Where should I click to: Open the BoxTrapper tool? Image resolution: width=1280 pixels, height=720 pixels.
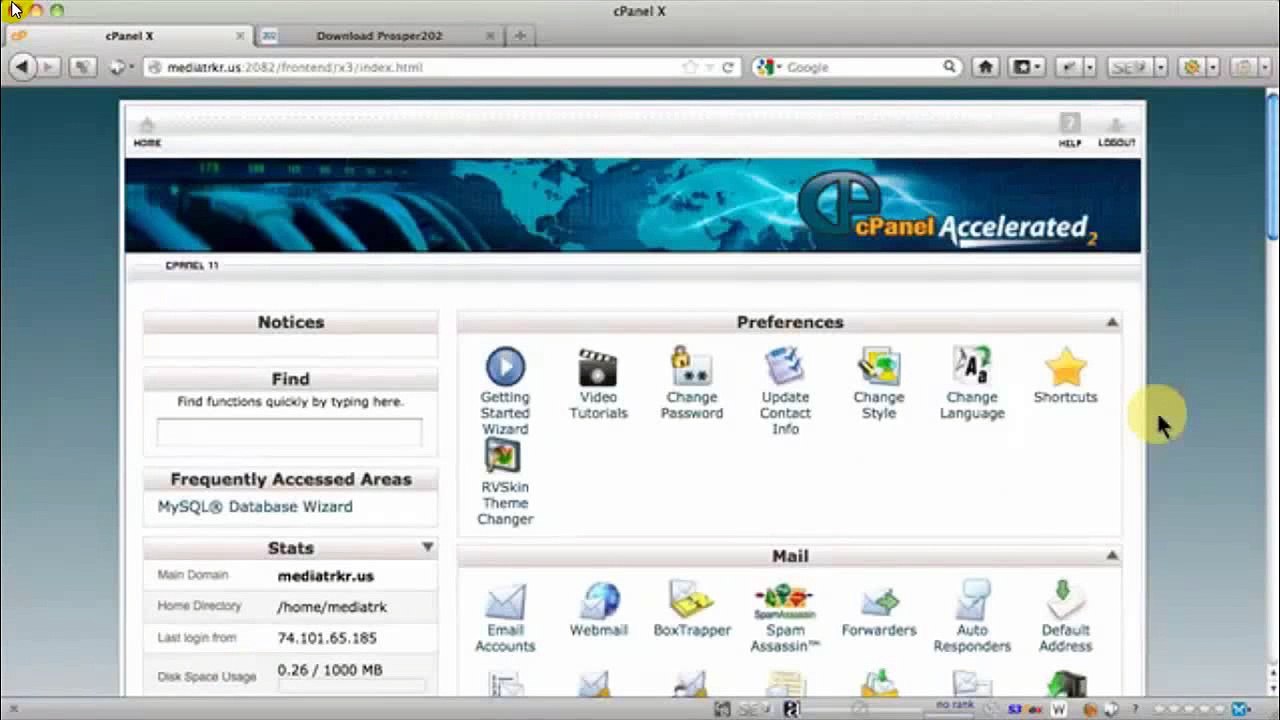(x=692, y=609)
